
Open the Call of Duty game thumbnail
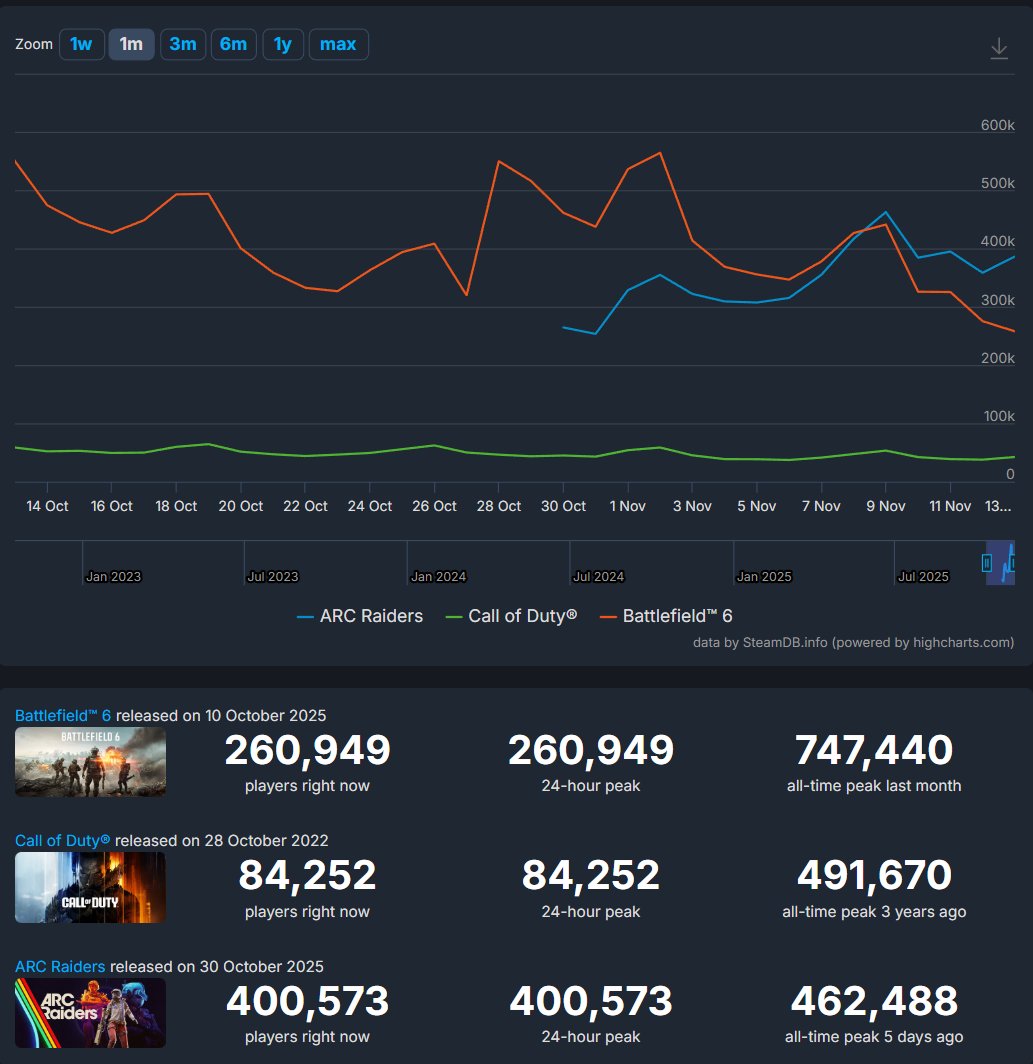coord(90,887)
